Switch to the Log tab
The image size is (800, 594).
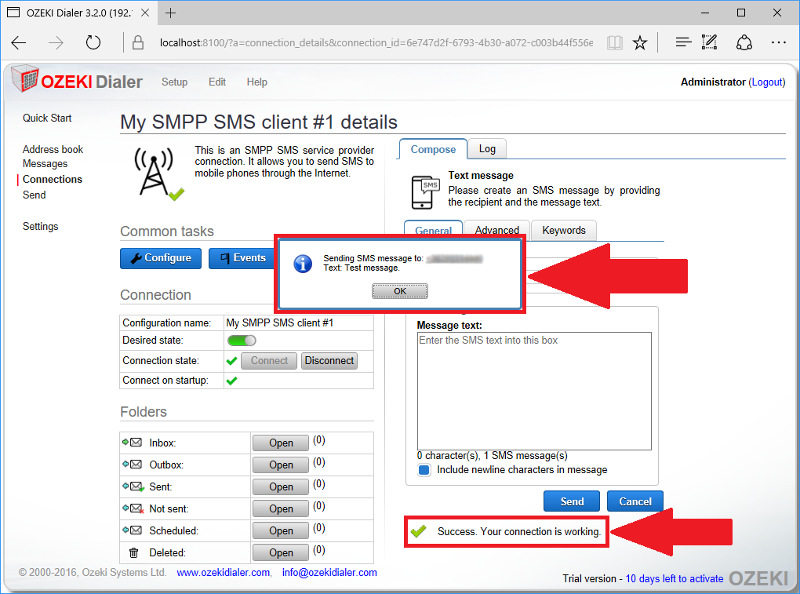point(487,149)
